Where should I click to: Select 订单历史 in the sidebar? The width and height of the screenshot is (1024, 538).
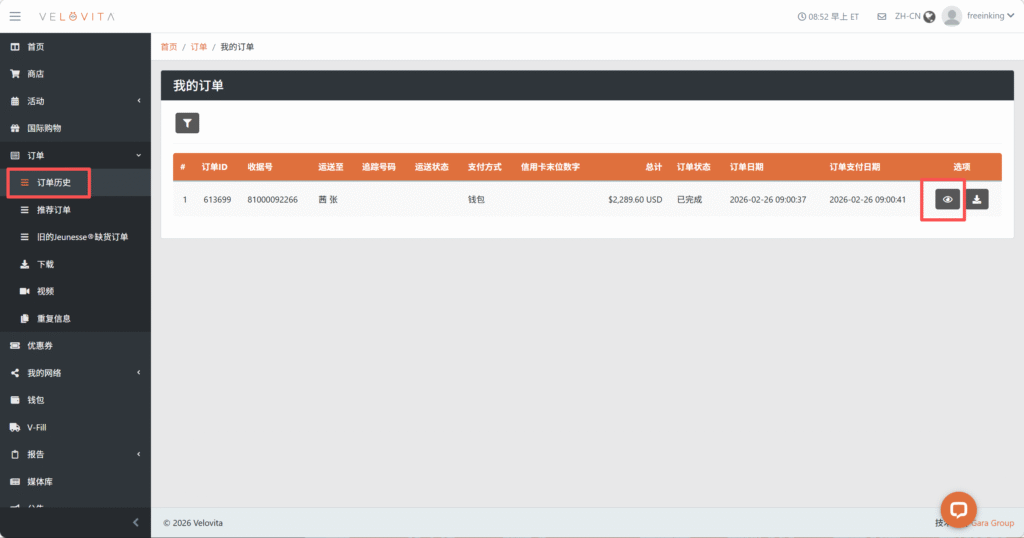pos(54,183)
